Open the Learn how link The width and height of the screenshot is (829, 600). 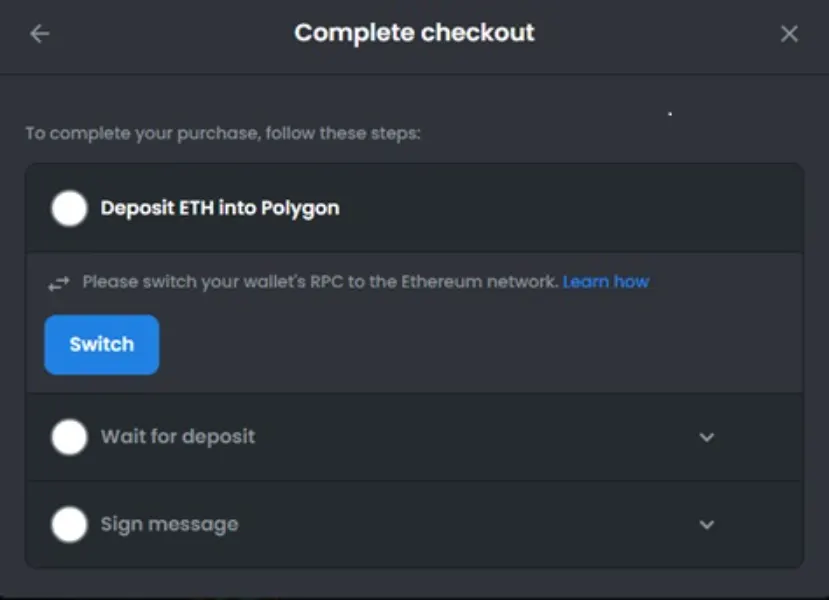(606, 282)
